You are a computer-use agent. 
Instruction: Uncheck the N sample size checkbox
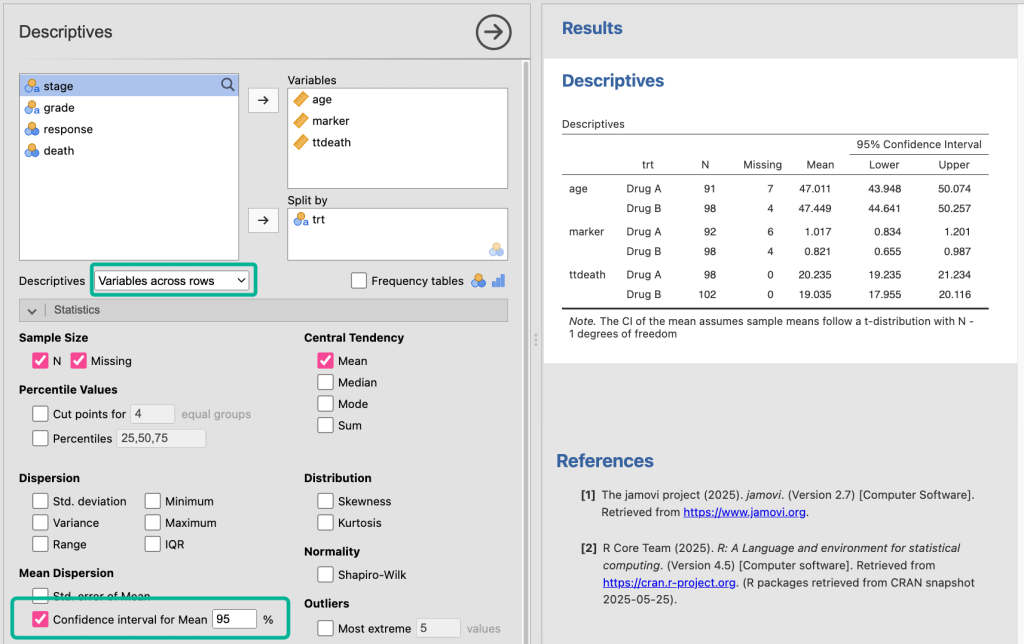pyautogui.click(x=40, y=361)
